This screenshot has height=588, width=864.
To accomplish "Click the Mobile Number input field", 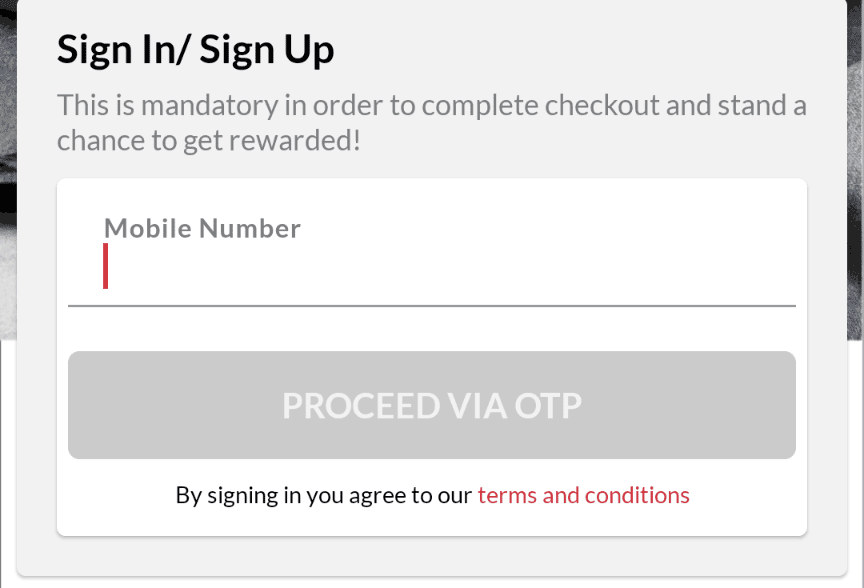I will [430, 270].
